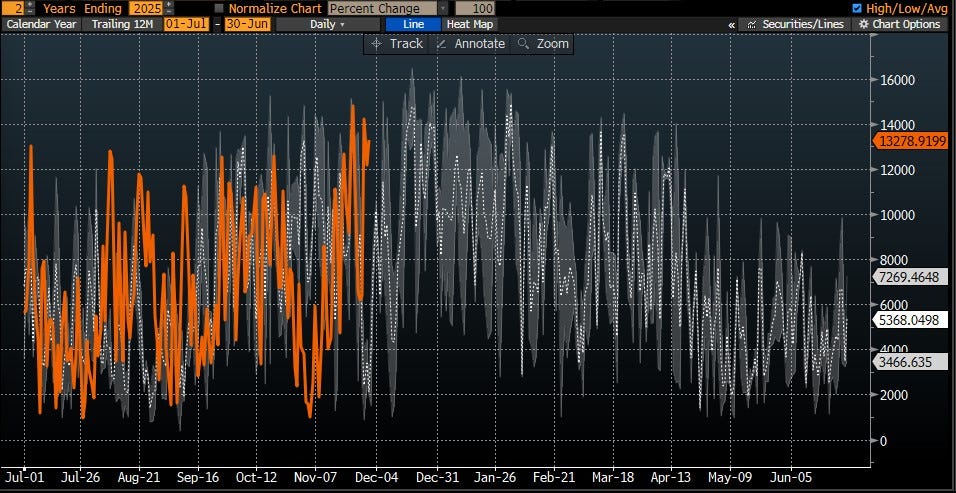
Task: Open the Percent Change dropdown arrow
Action: tap(443, 9)
